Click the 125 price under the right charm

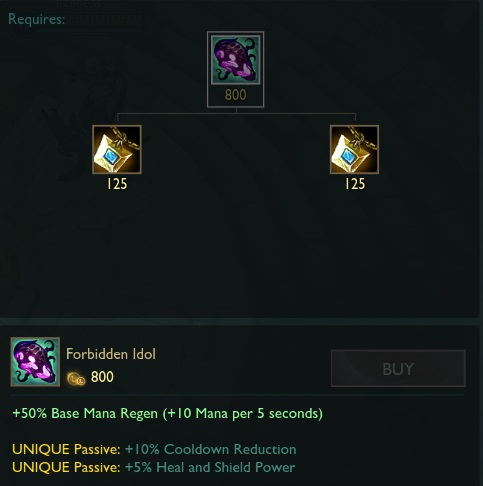coord(355,184)
